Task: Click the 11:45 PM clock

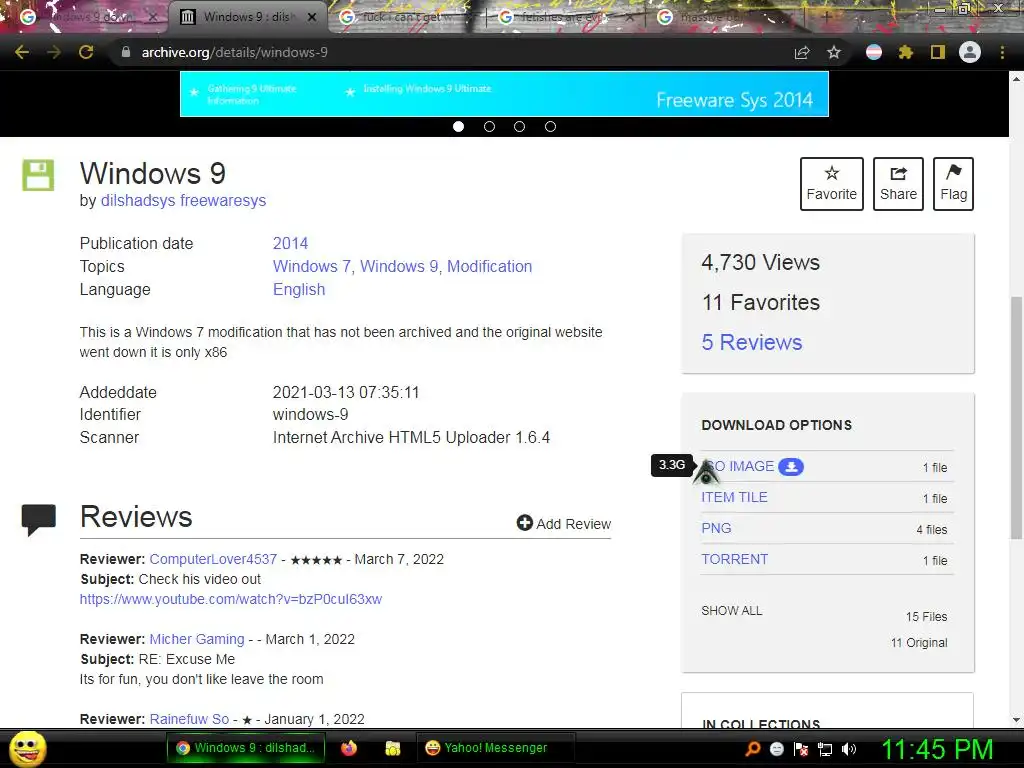Action: (937, 750)
